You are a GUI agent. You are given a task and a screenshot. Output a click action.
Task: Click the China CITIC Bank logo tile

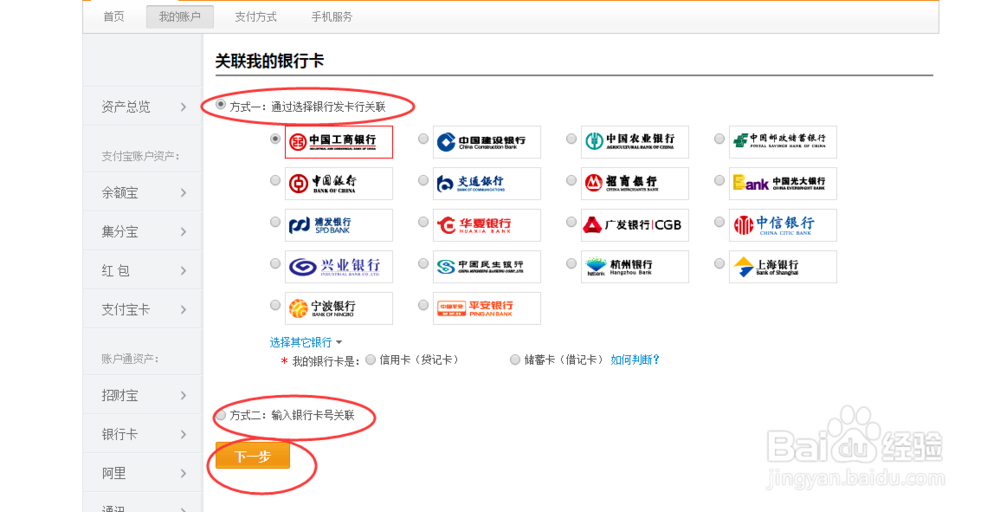click(x=783, y=225)
